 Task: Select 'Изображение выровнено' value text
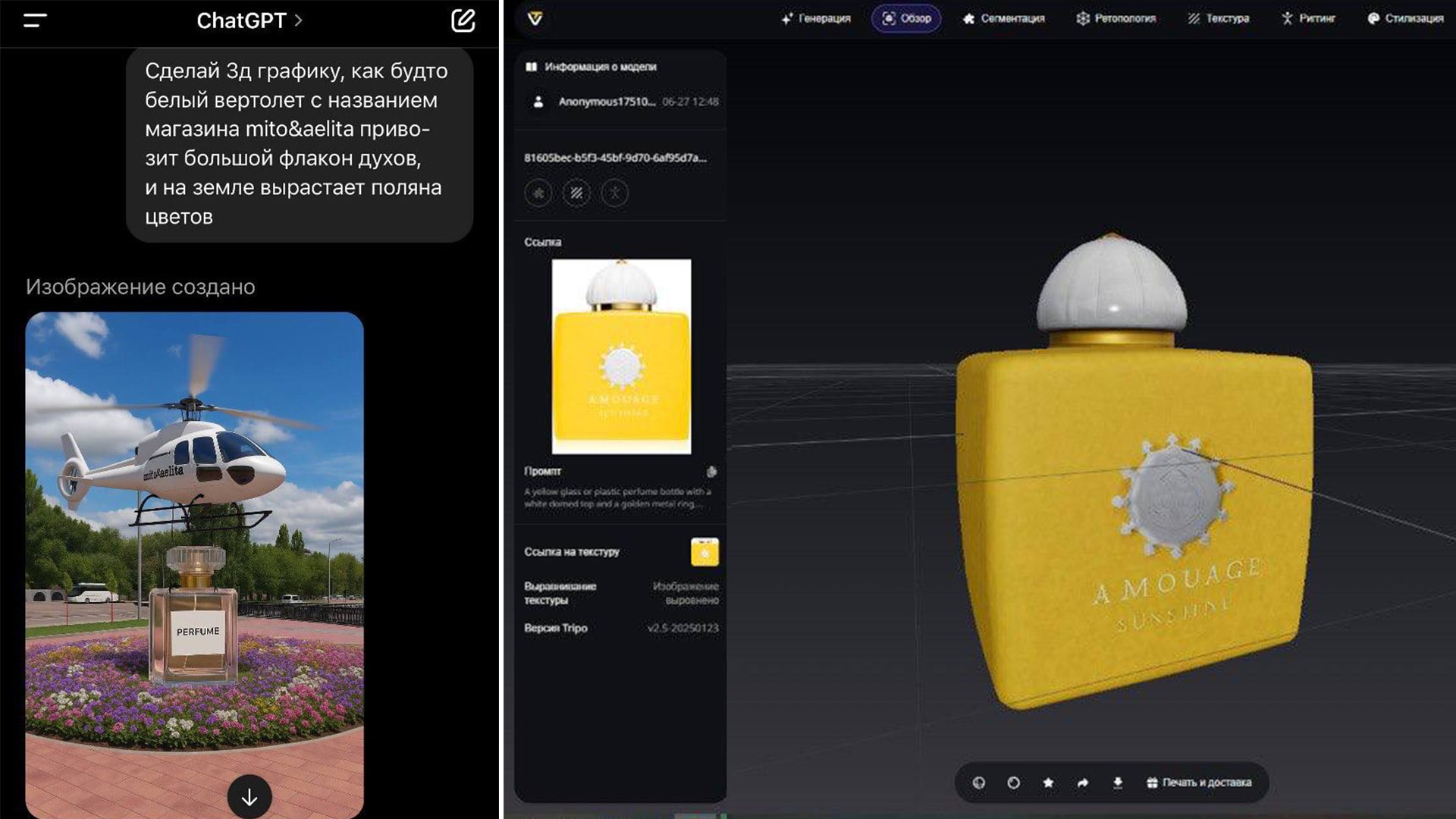tap(686, 593)
